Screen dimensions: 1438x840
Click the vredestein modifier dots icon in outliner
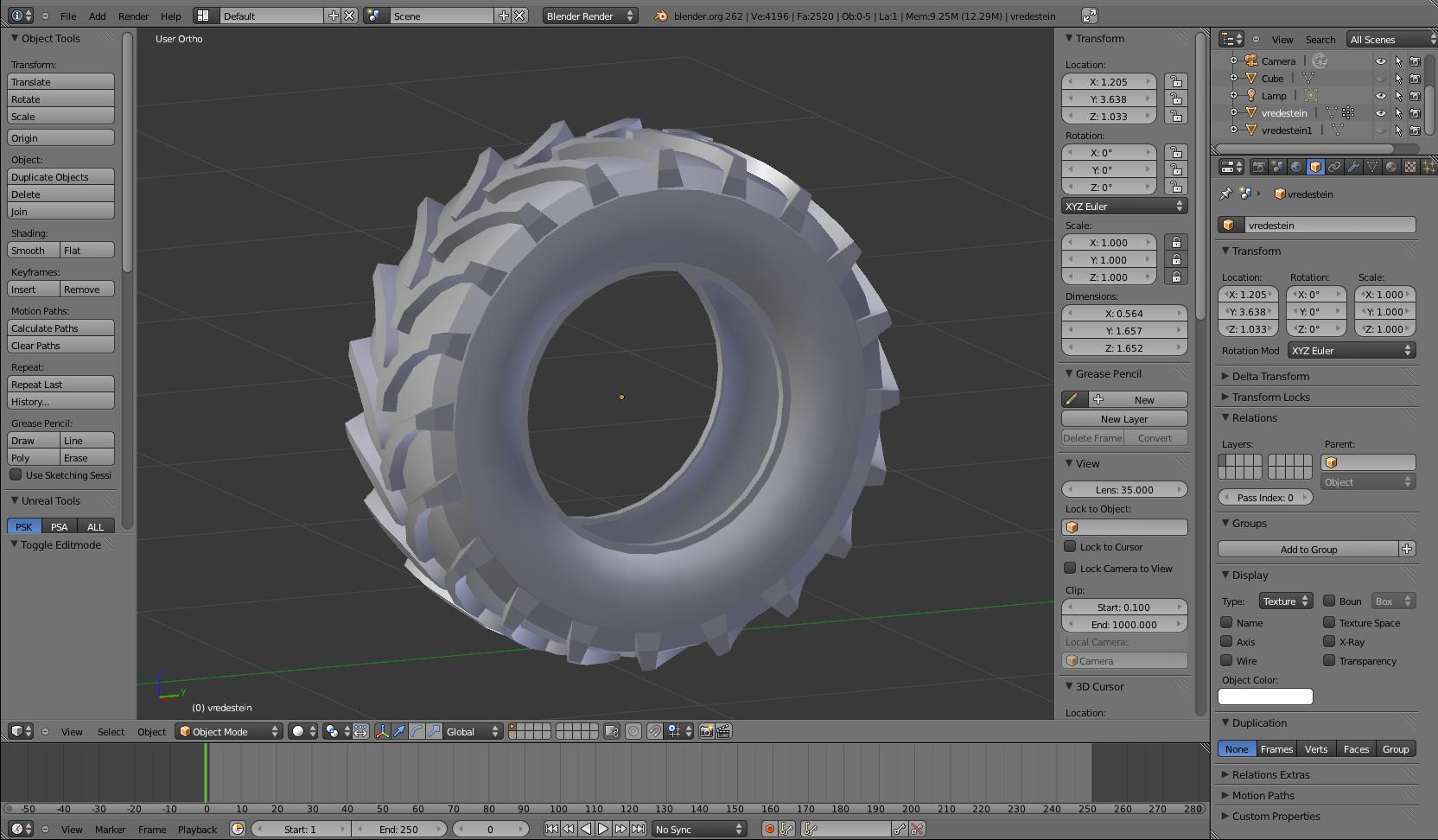[x=1347, y=113]
